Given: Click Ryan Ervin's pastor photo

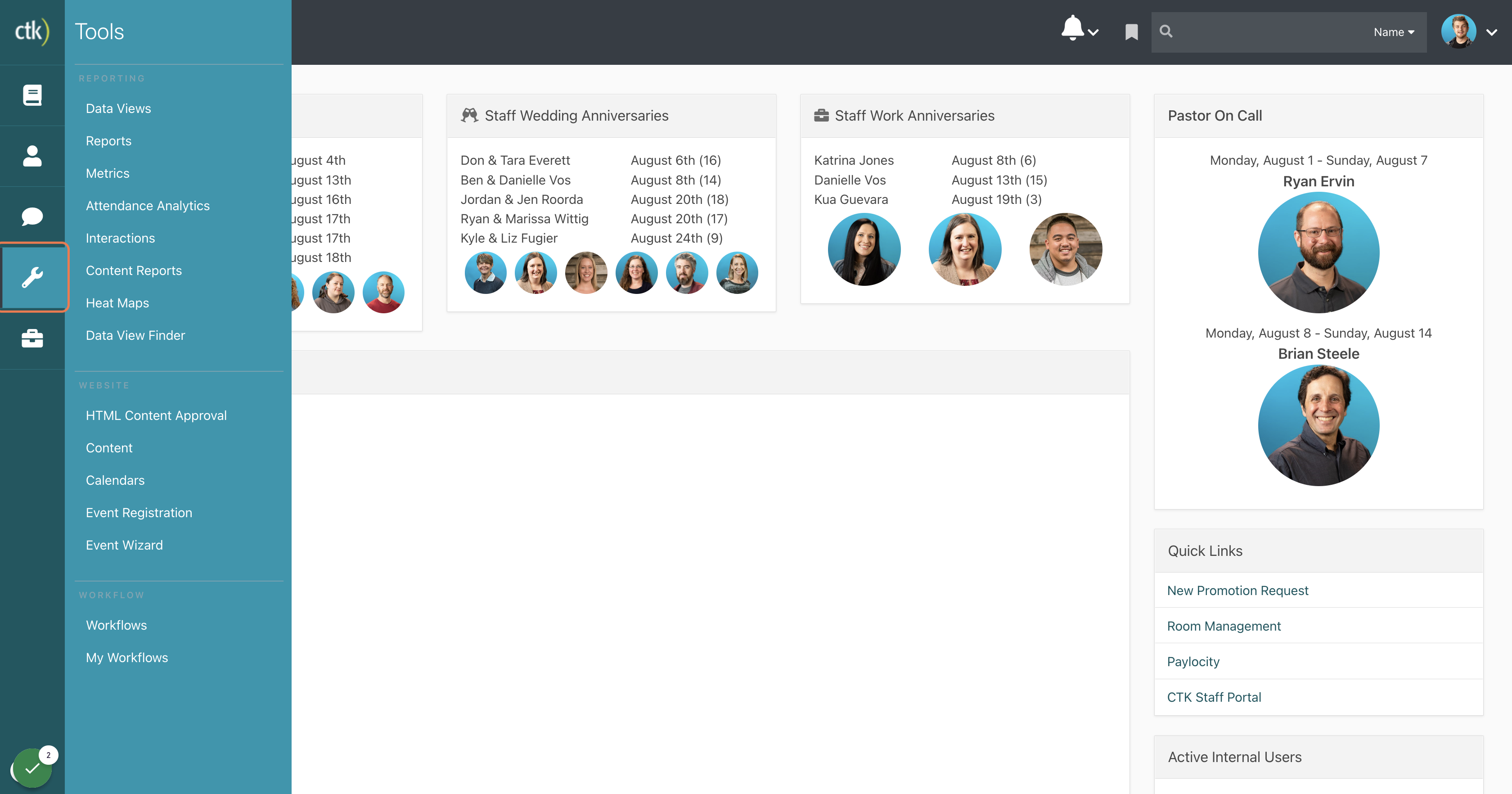Looking at the screenshot, I should (1318, 252).
